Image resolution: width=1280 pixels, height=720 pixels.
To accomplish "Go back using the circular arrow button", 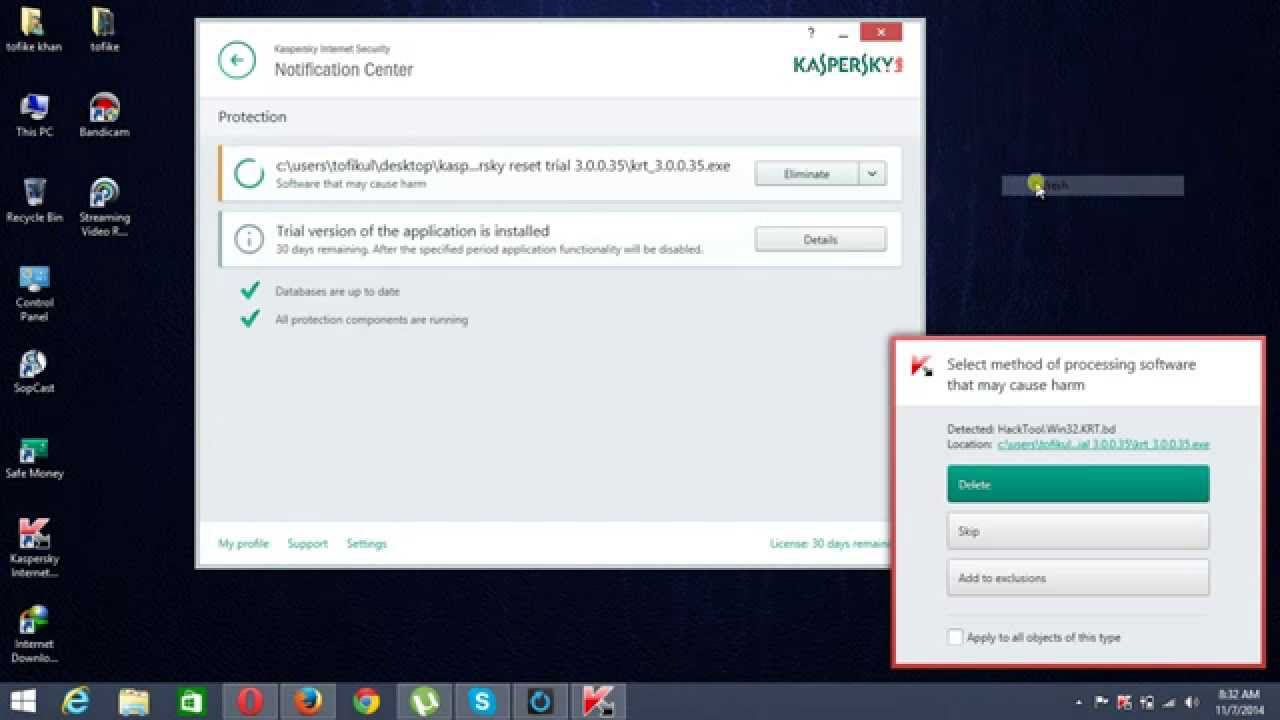I will pyautogui.click(x=237, y=60).
